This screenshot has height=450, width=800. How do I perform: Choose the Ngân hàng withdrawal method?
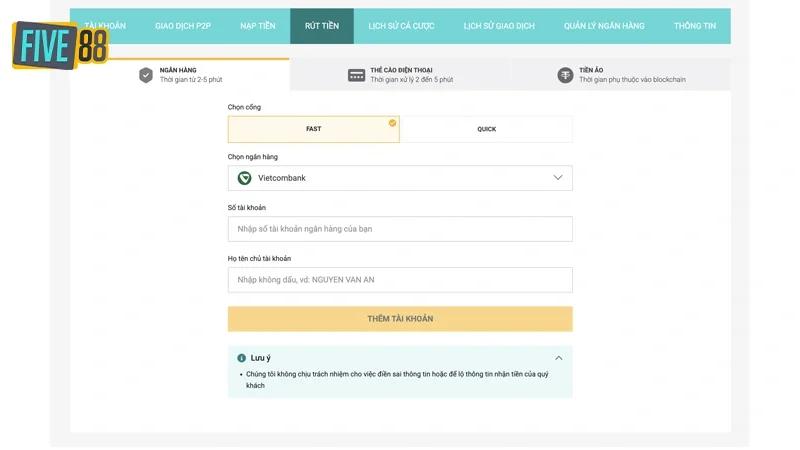tap(180, 75)
